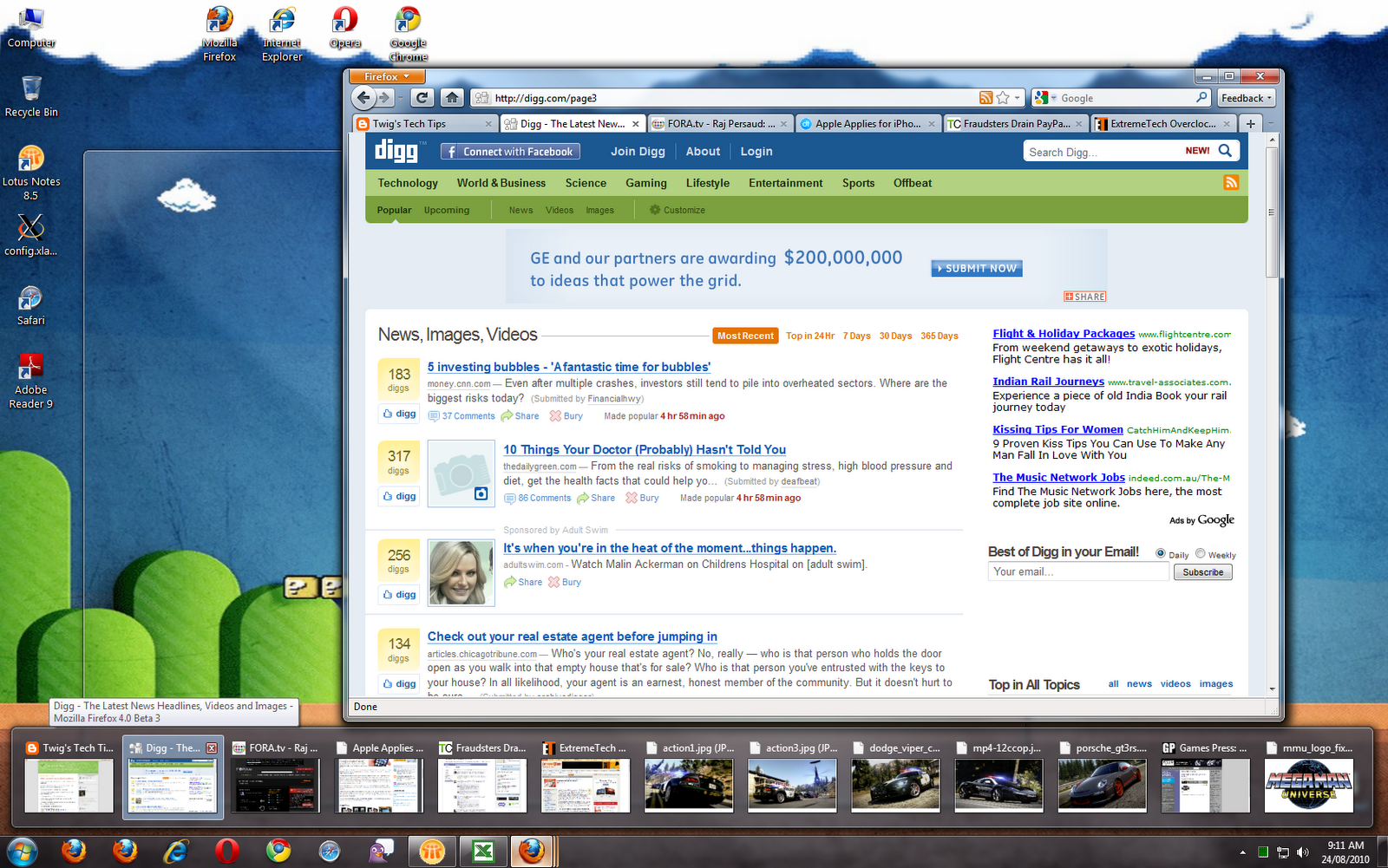1388x868 pixels.
Task: Open the Upcoming stories view
Action: click(447, 210)
